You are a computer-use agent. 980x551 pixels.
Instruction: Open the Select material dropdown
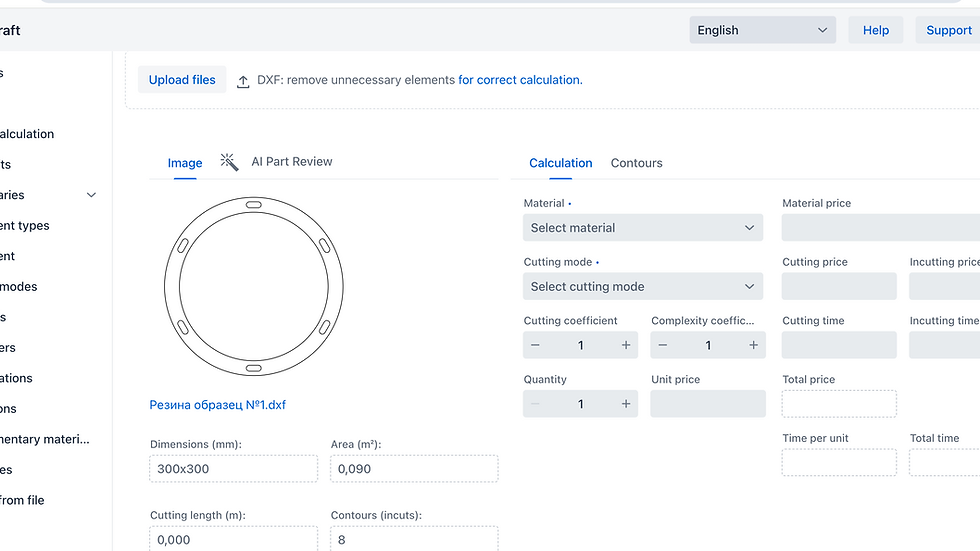point(642,228)
